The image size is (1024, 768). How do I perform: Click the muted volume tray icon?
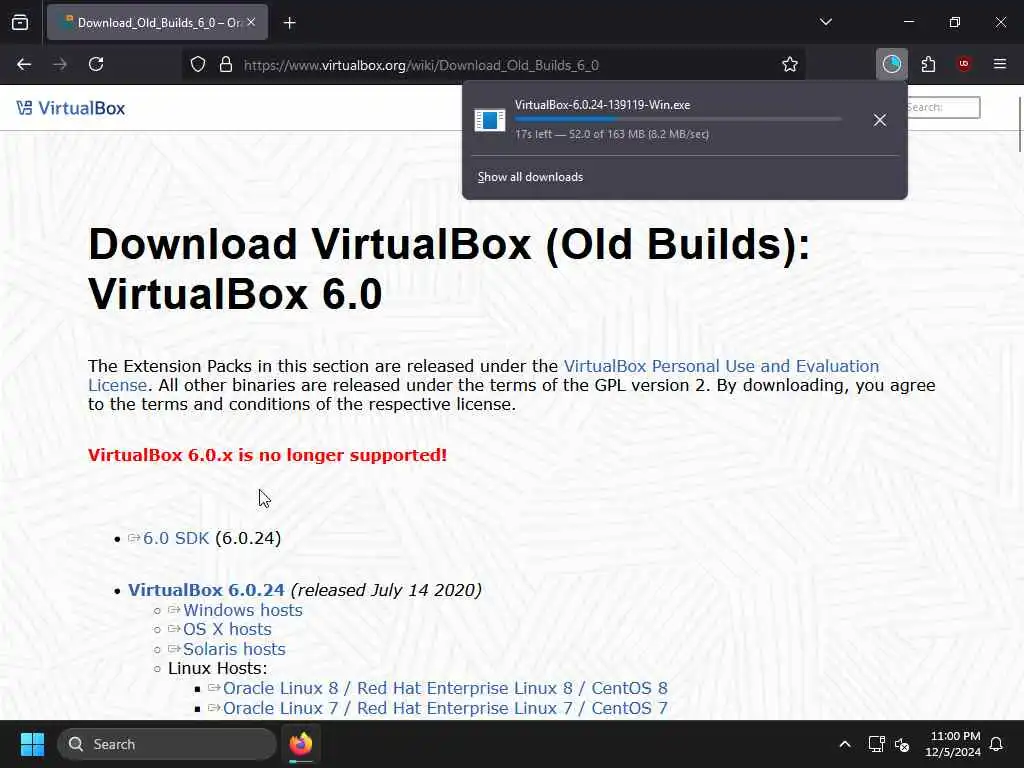coord(902,744)
